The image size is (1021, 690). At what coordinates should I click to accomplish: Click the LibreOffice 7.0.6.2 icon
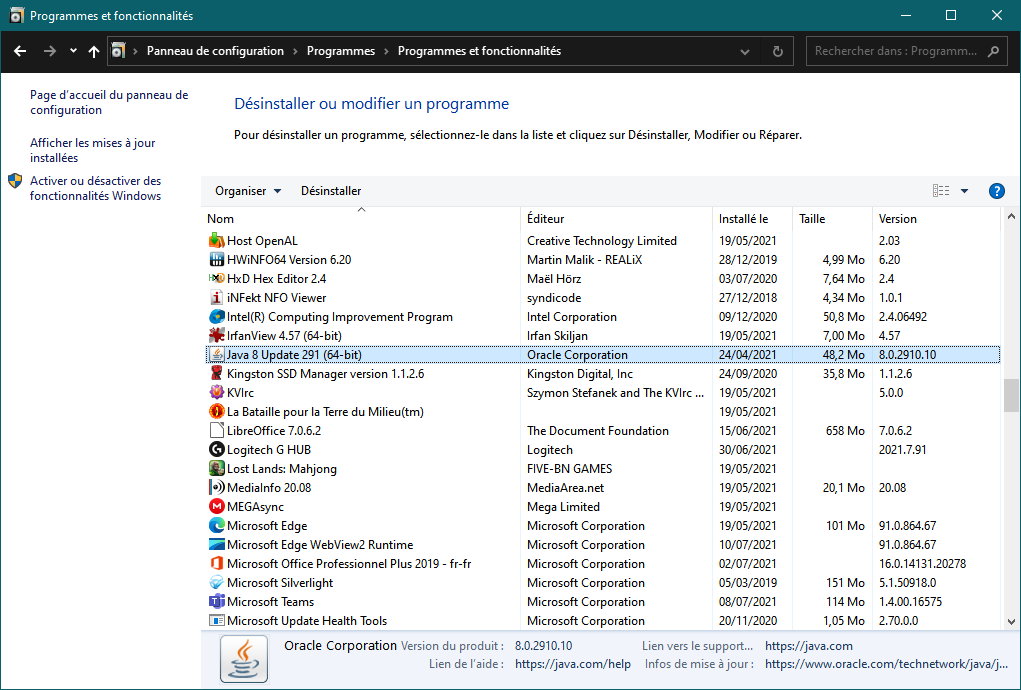pyautogui.click(x=216, y=430)
